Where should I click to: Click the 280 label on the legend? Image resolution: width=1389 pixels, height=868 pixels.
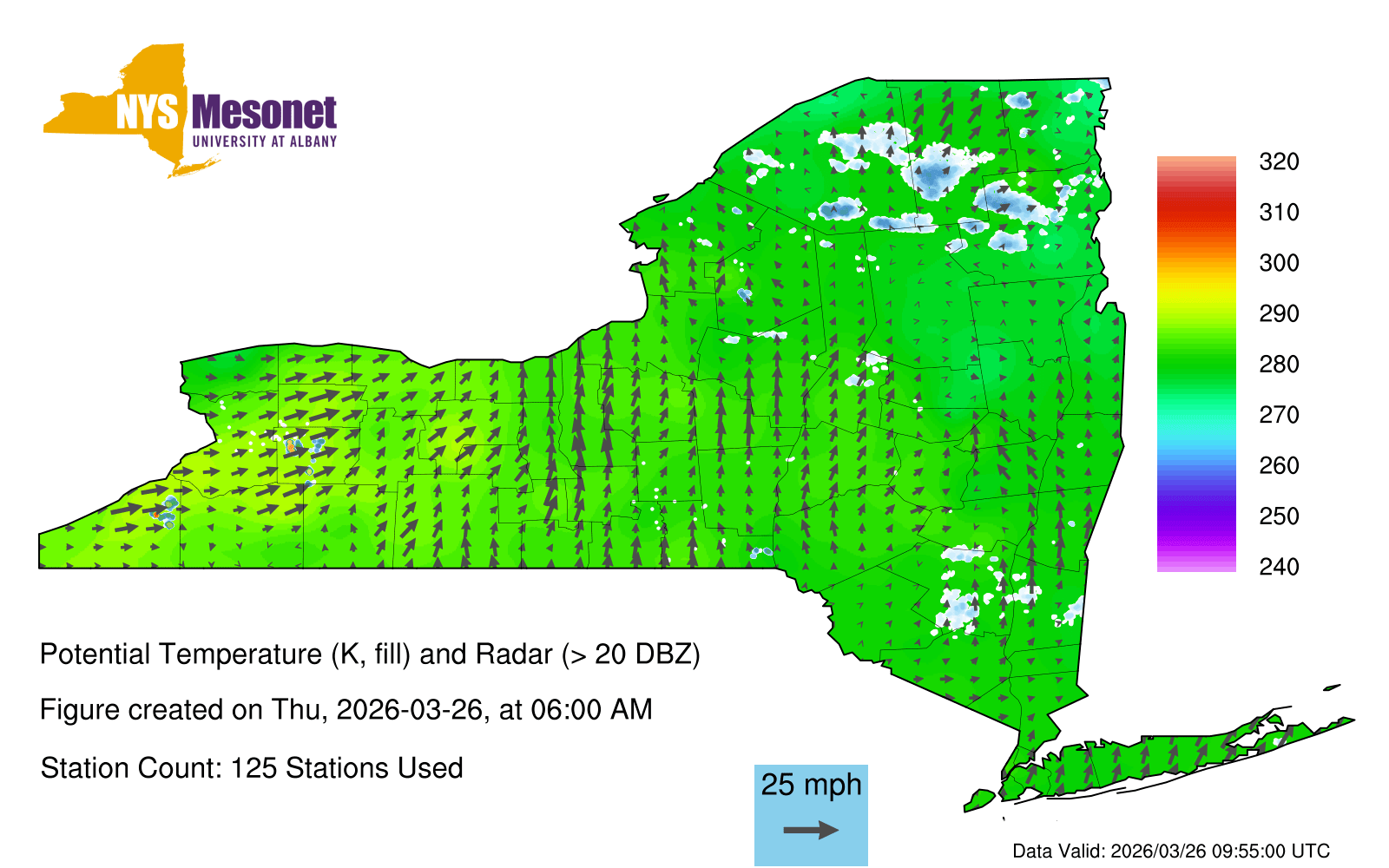coord(1279,364)
